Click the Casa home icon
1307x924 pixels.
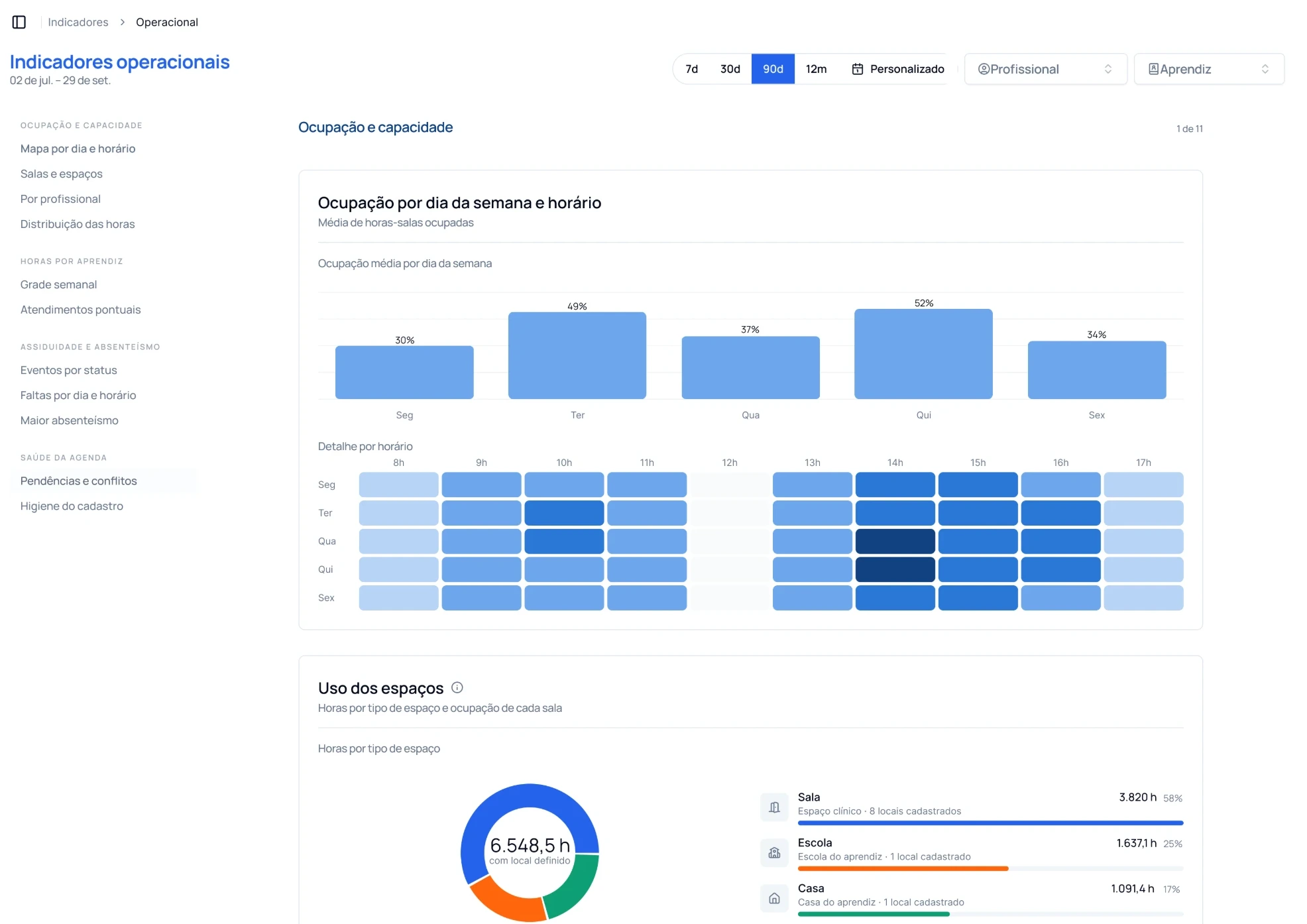tap(774, 898)
